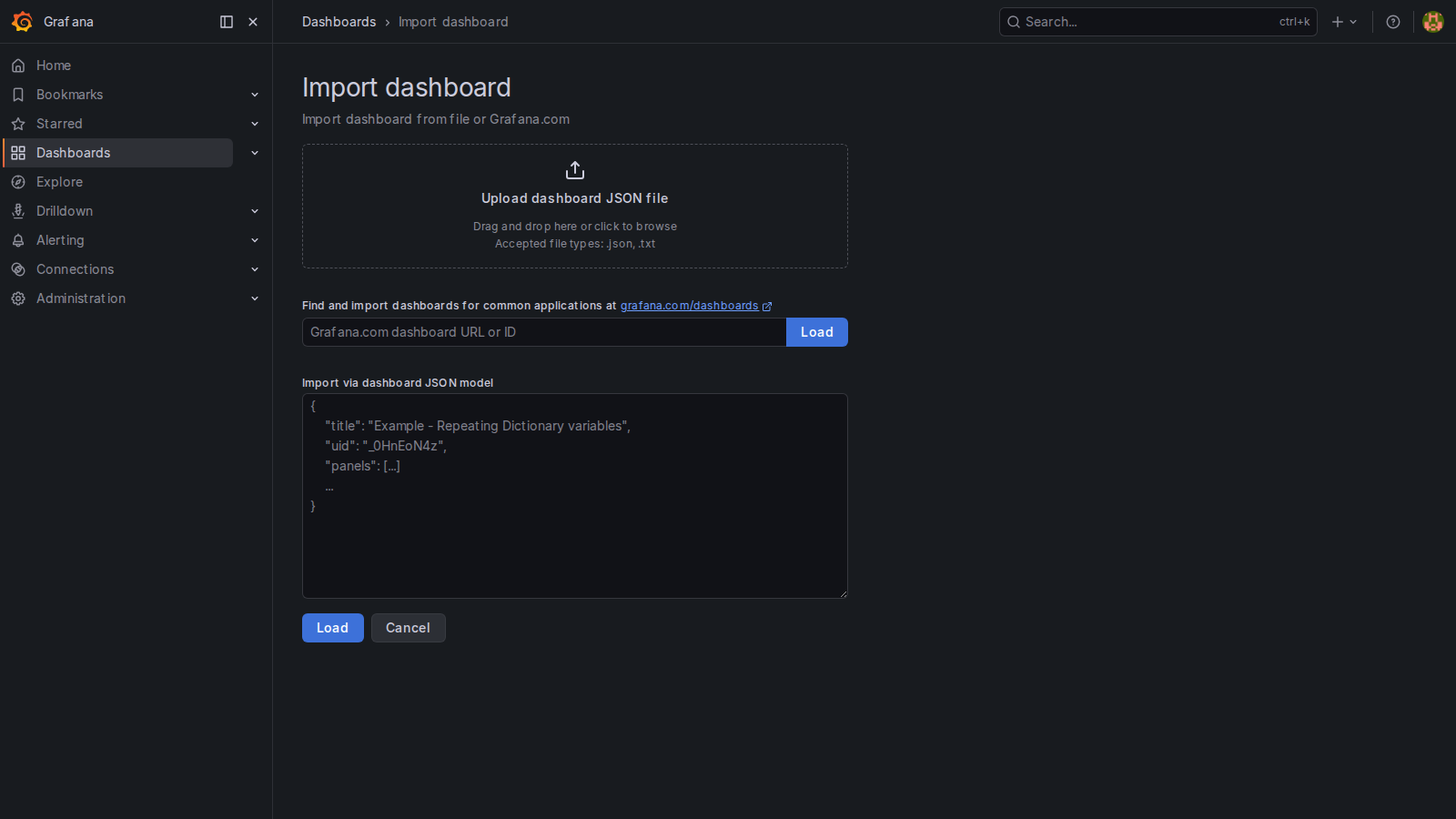The width and height of the screenshot is (1456, 819).
Task: Click Upload dashboard JSON file text
Action: click(575, 198)
